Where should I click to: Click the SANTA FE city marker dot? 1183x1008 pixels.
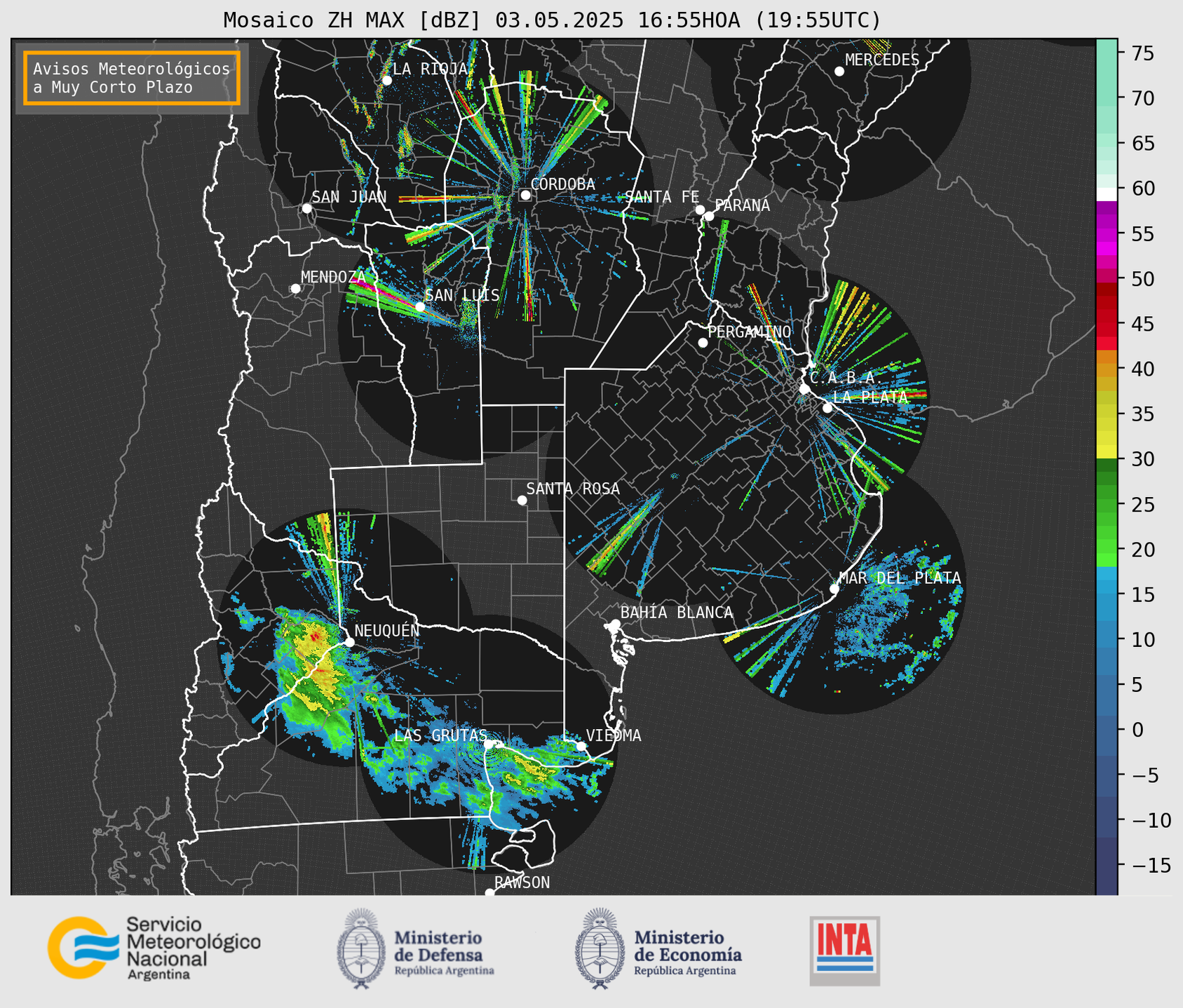(700, 210)
